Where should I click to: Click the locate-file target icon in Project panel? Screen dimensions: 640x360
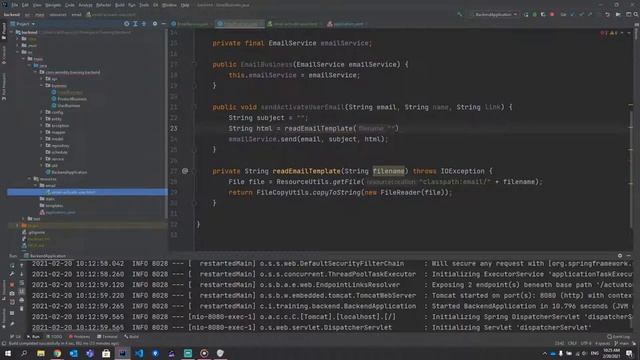(127, 24)
